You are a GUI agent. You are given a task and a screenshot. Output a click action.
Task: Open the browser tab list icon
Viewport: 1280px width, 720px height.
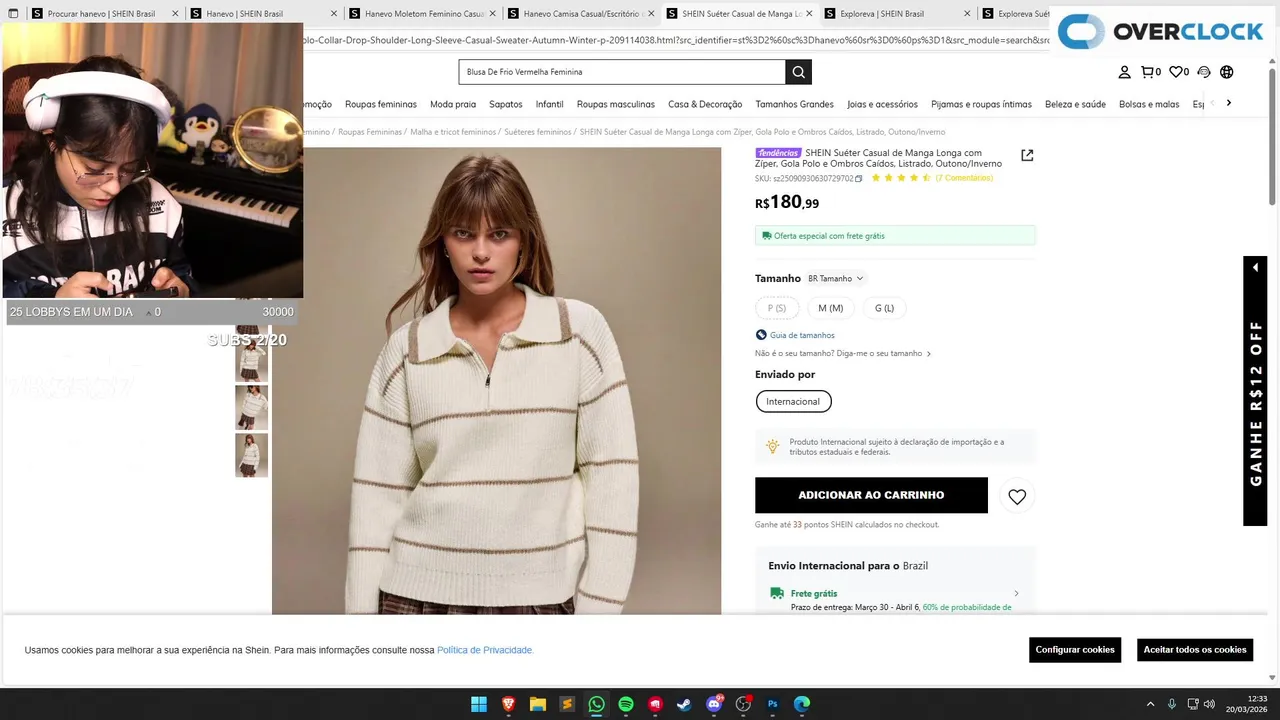click(x=13, y=14)
